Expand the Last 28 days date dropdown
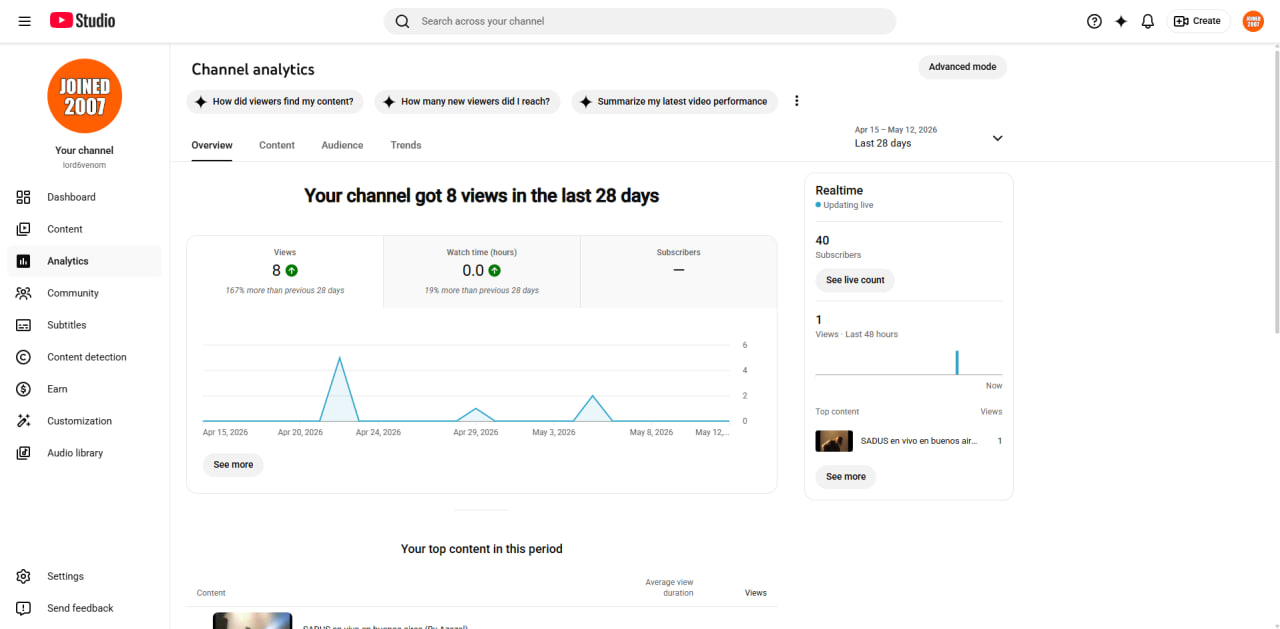 (929, 137)
